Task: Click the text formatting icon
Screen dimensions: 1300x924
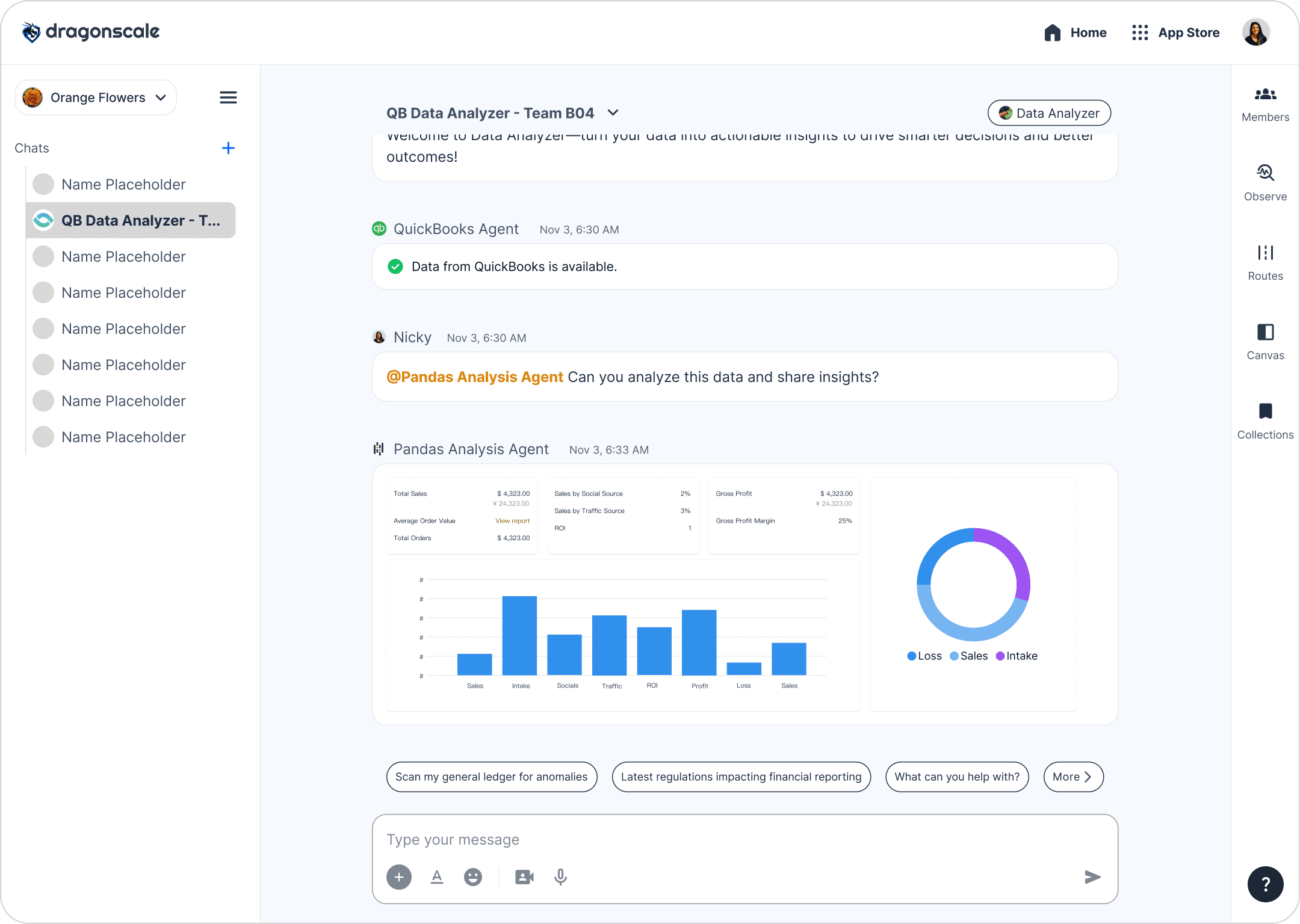Action: tap(437, 877)
